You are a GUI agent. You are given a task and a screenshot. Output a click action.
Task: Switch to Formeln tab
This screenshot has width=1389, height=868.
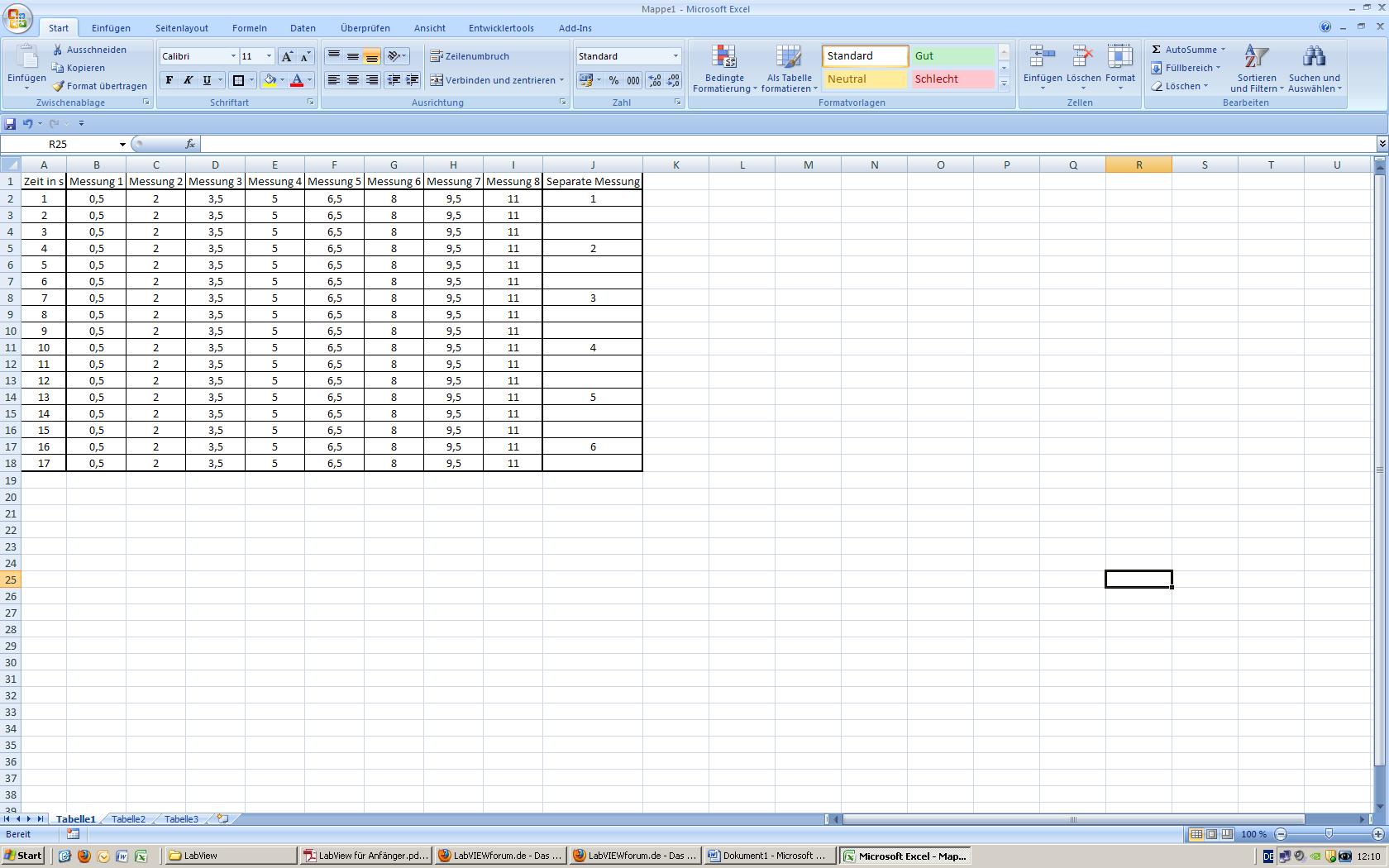point(249,28)
